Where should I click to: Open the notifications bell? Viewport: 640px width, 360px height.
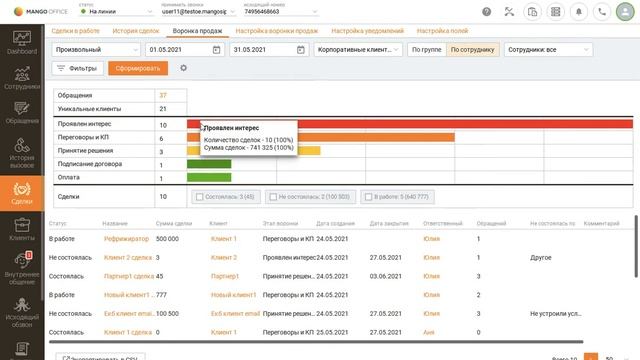pos(578,12)
